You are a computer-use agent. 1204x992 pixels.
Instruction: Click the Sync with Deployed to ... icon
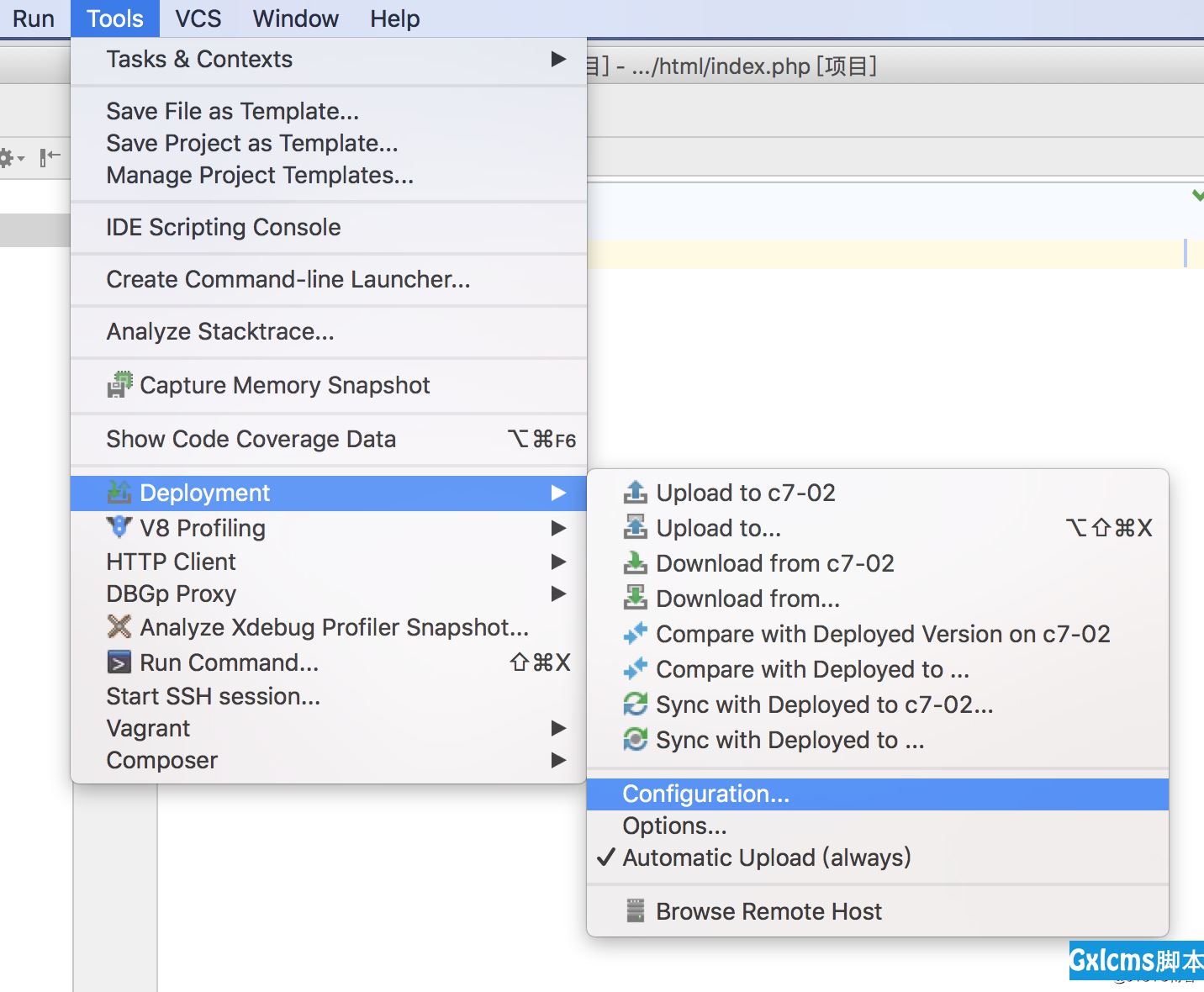635,739
